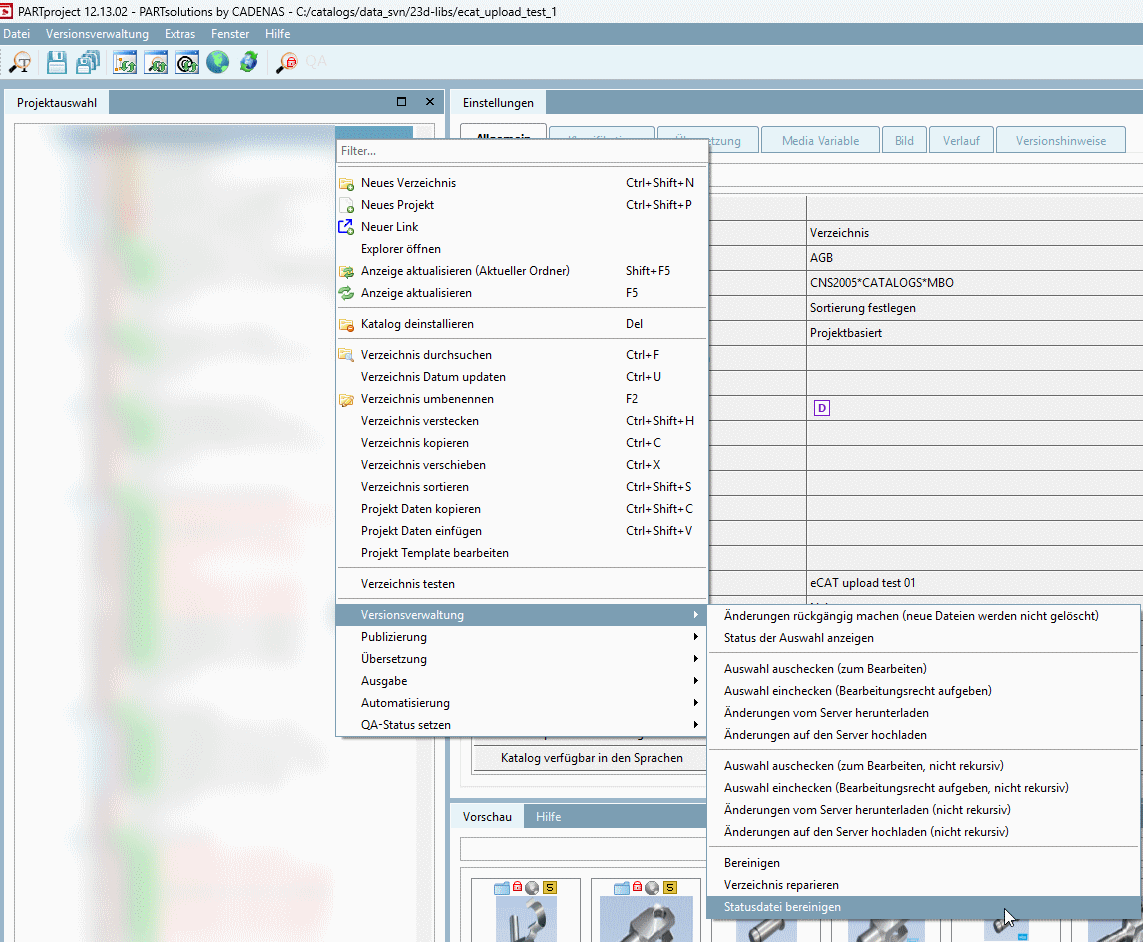Open the Fenster menu
1143x942 pixels.
(x=230, y=34)
